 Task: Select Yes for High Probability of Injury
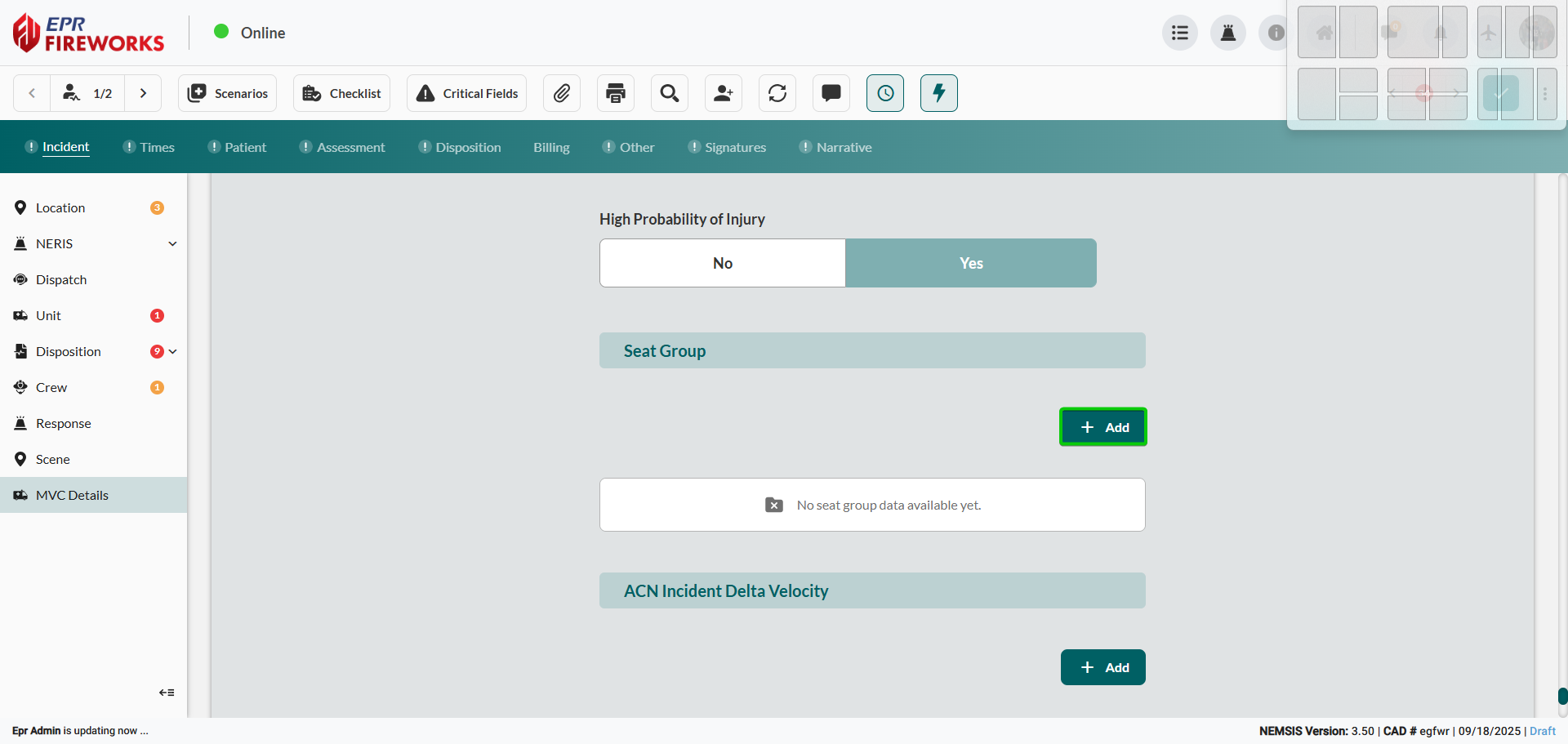coord(971,263)
